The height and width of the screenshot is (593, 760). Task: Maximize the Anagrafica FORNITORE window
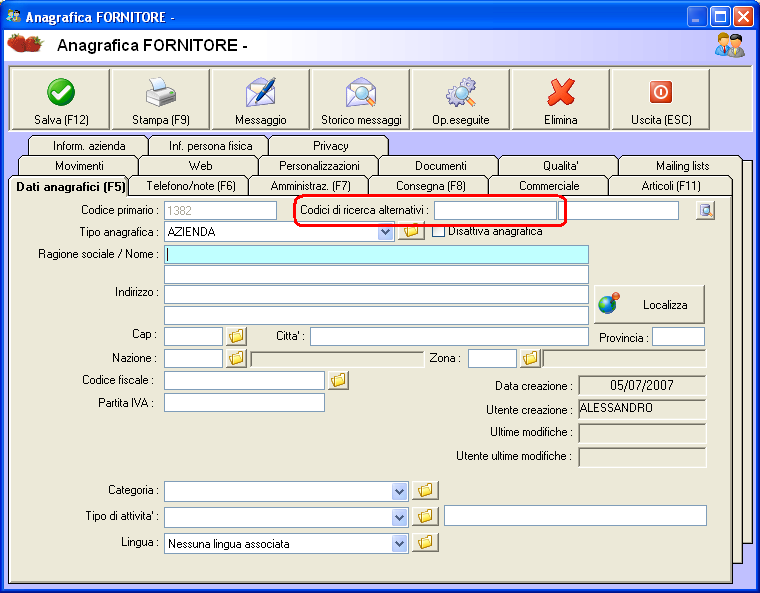click(x=720, y=17)
